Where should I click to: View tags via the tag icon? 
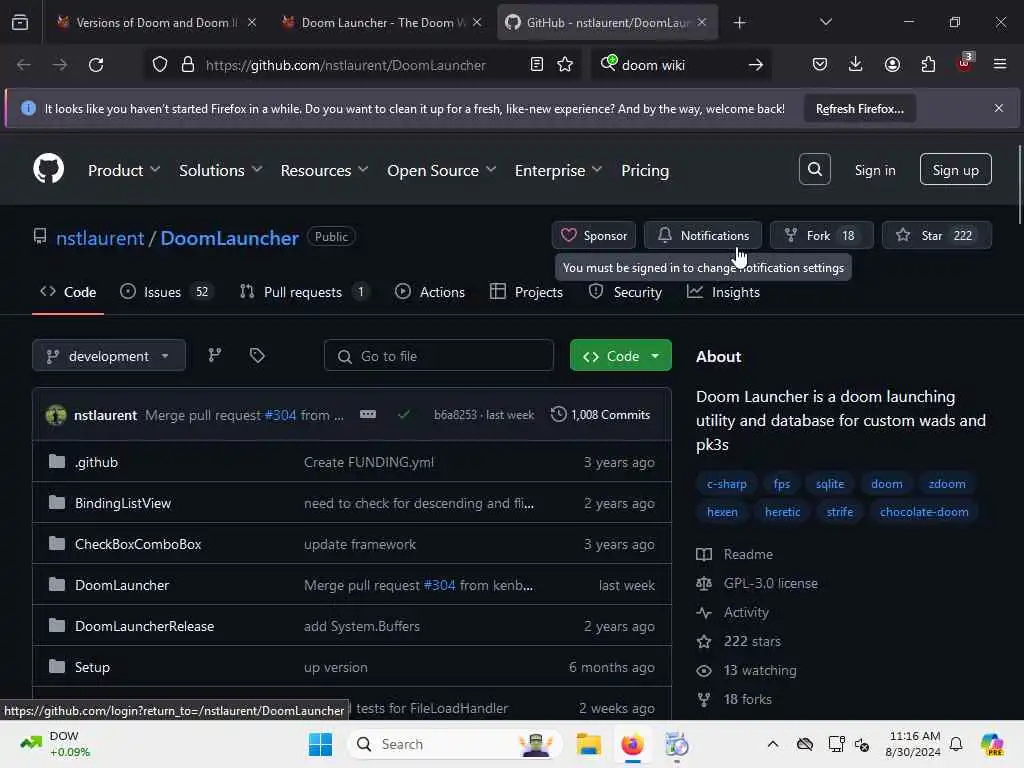click(257, 355)
